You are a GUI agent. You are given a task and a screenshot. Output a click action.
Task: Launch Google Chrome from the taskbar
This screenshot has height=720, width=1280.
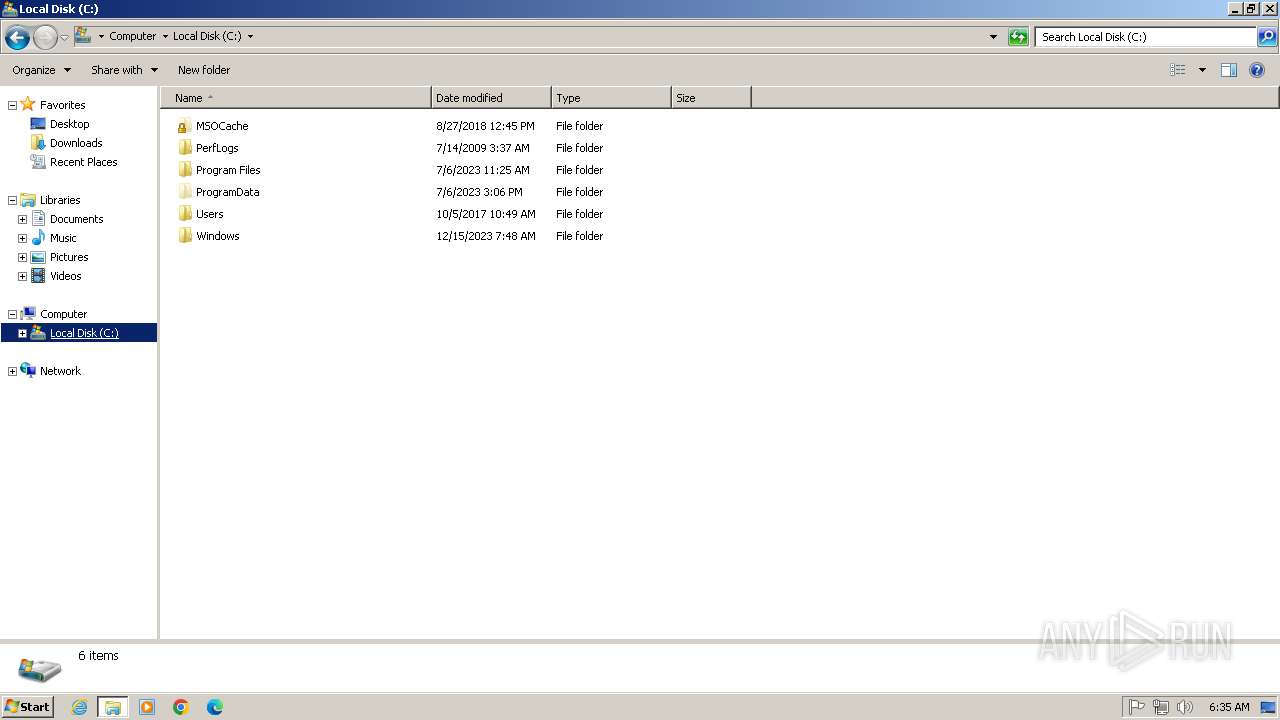[181, 707]
